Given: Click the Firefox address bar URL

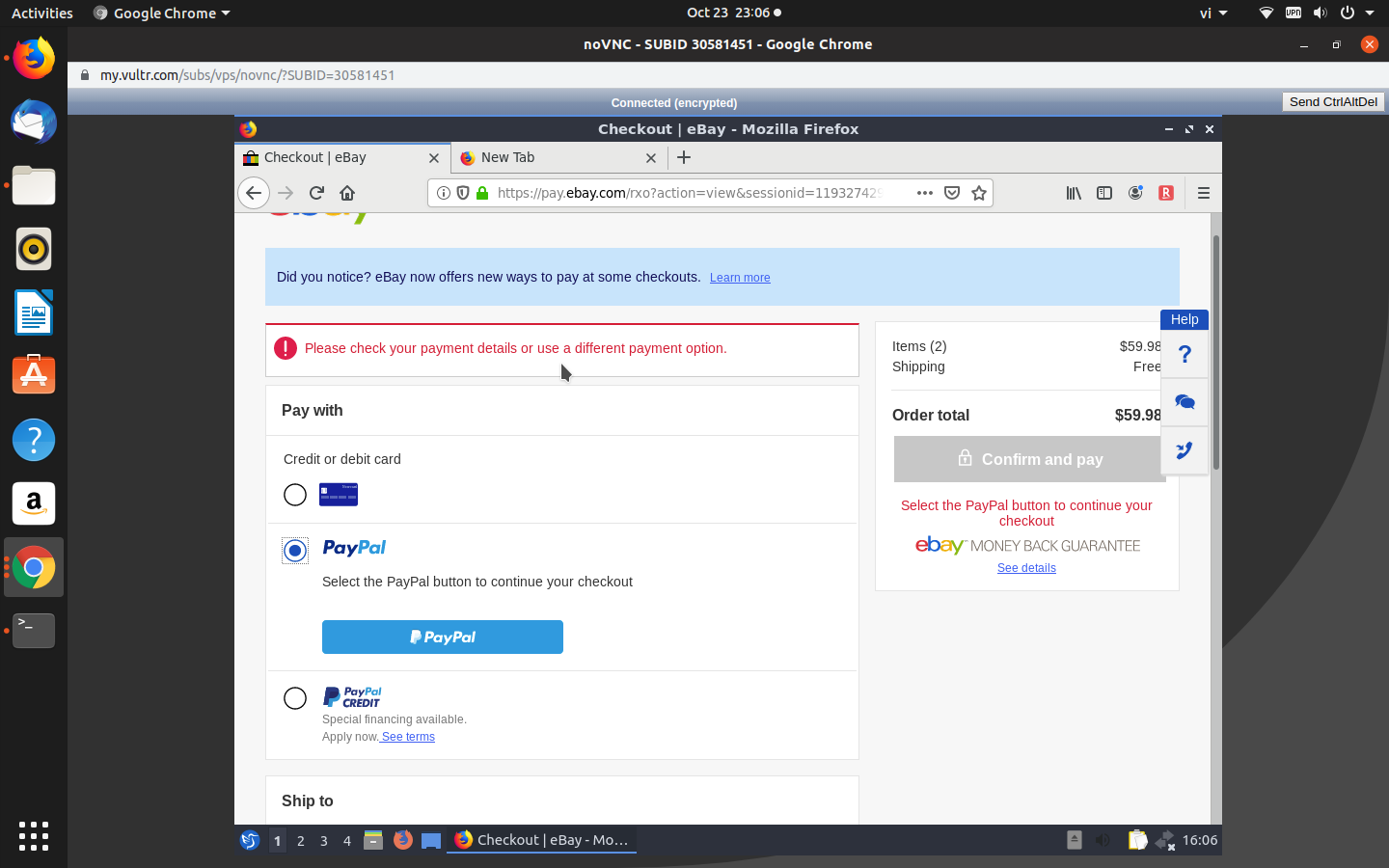Looking at the screenshot, I should [690, 193].
